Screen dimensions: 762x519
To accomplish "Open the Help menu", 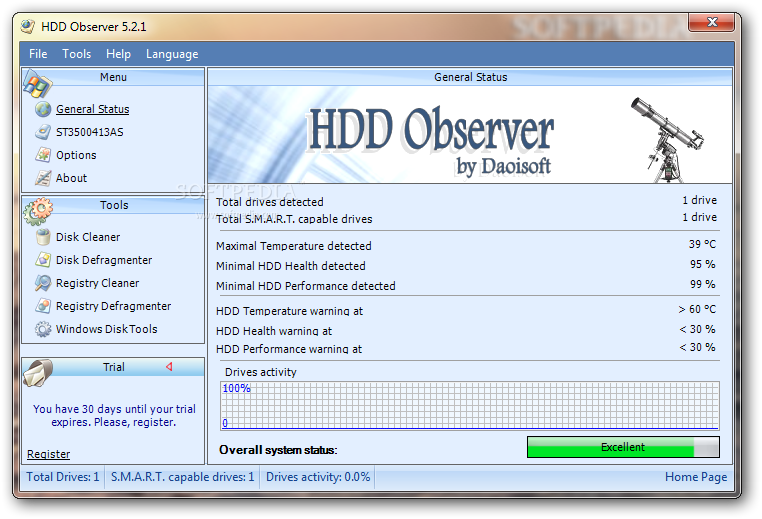I will click(x=119, y=54).
